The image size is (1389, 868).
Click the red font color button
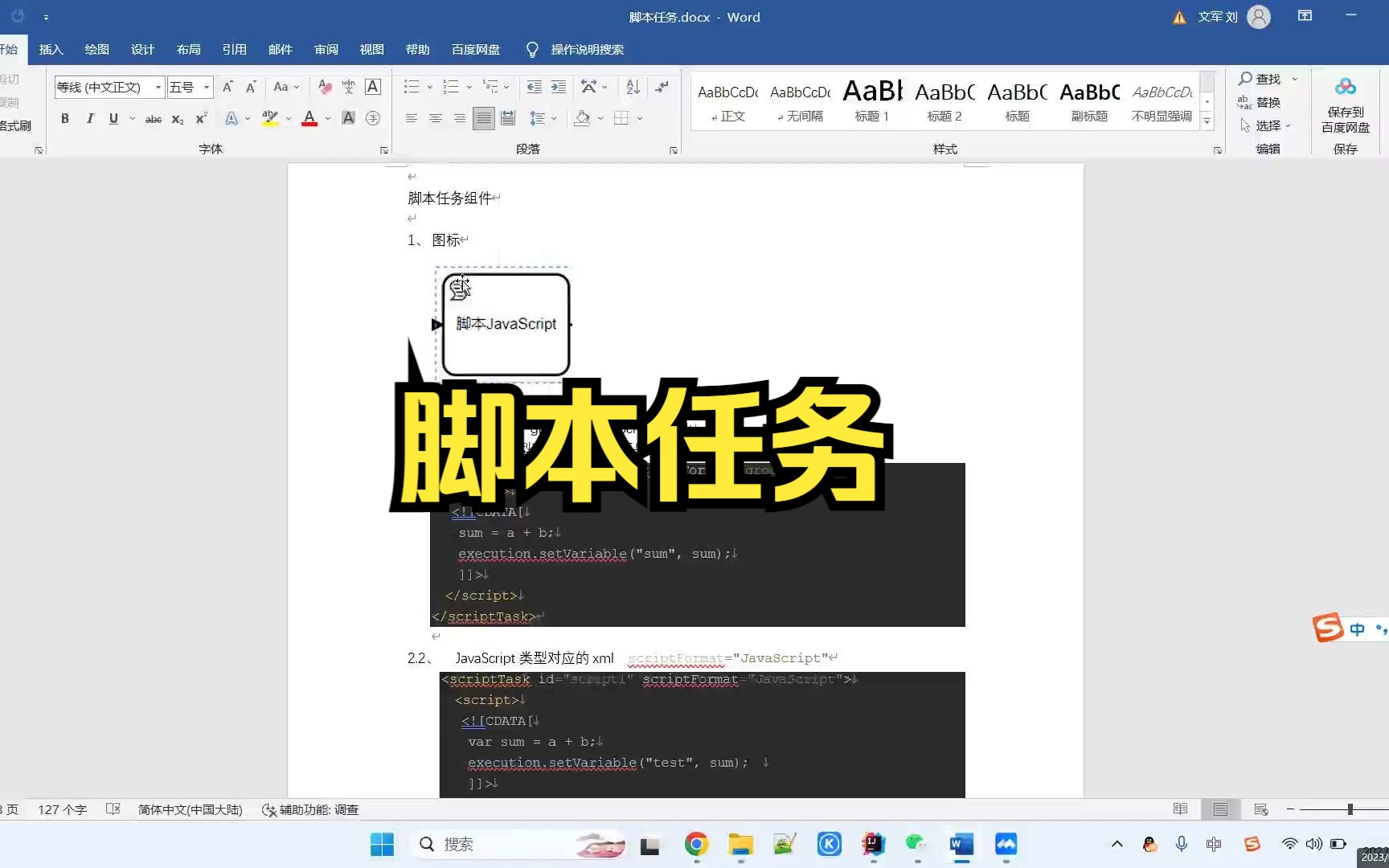(x=309, y=118)
